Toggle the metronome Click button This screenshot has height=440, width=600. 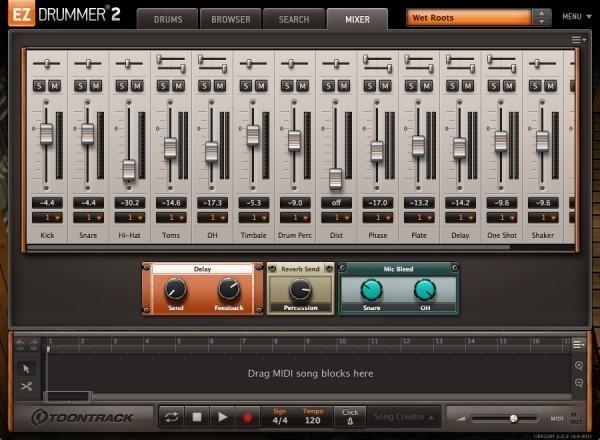click(x=350, y=416)
